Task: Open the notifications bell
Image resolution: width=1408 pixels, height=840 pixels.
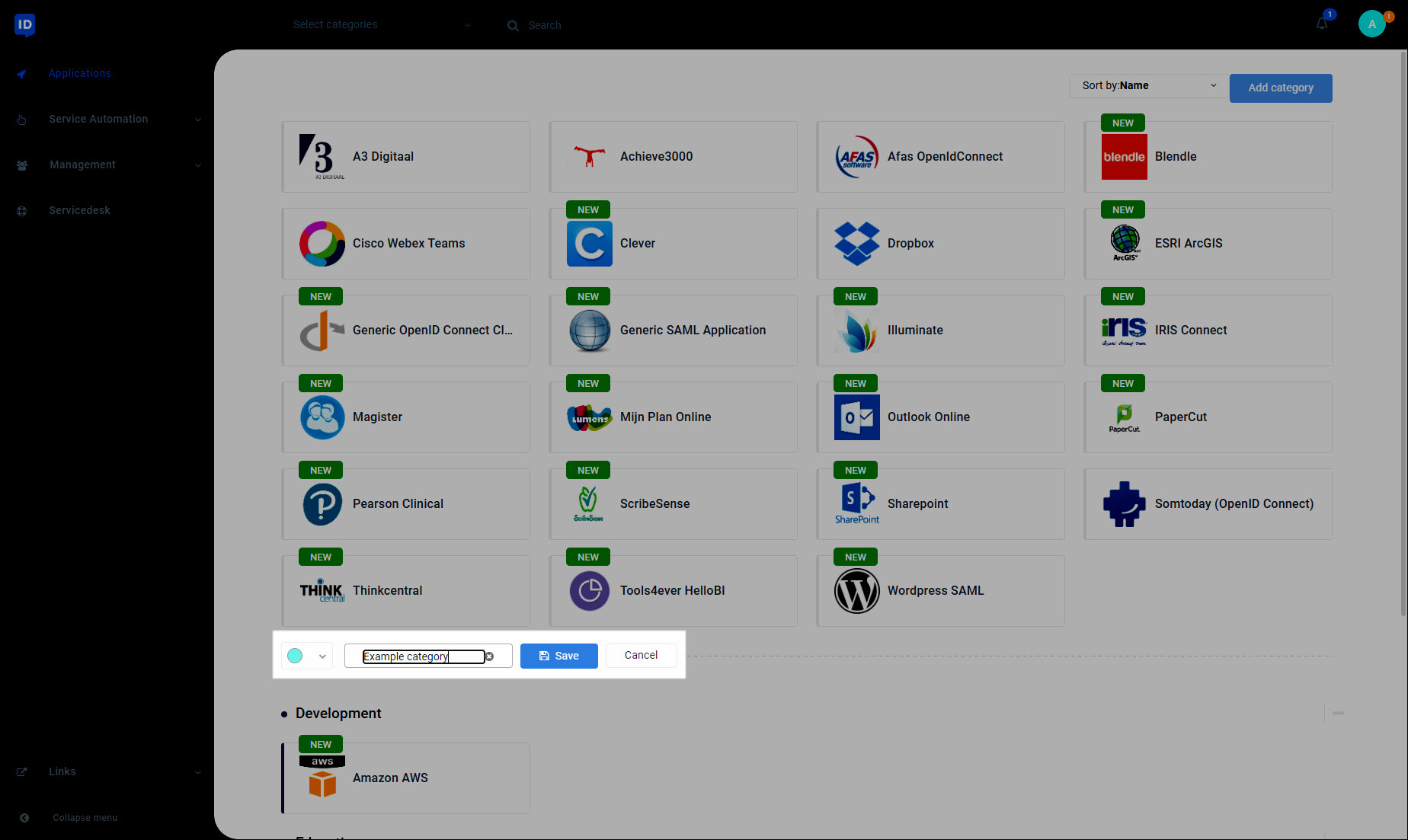Action: [x=1322, y=24]
